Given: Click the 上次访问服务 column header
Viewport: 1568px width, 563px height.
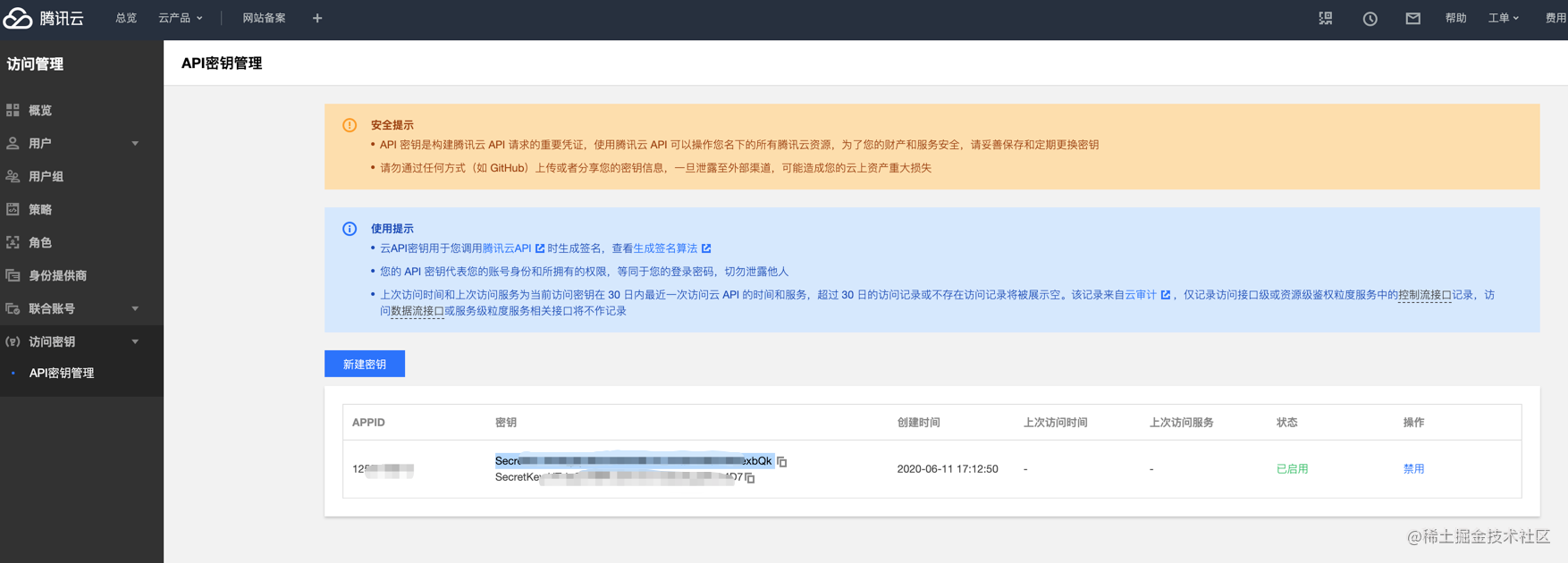Looking at the screenshot, I should point(1181,422).
